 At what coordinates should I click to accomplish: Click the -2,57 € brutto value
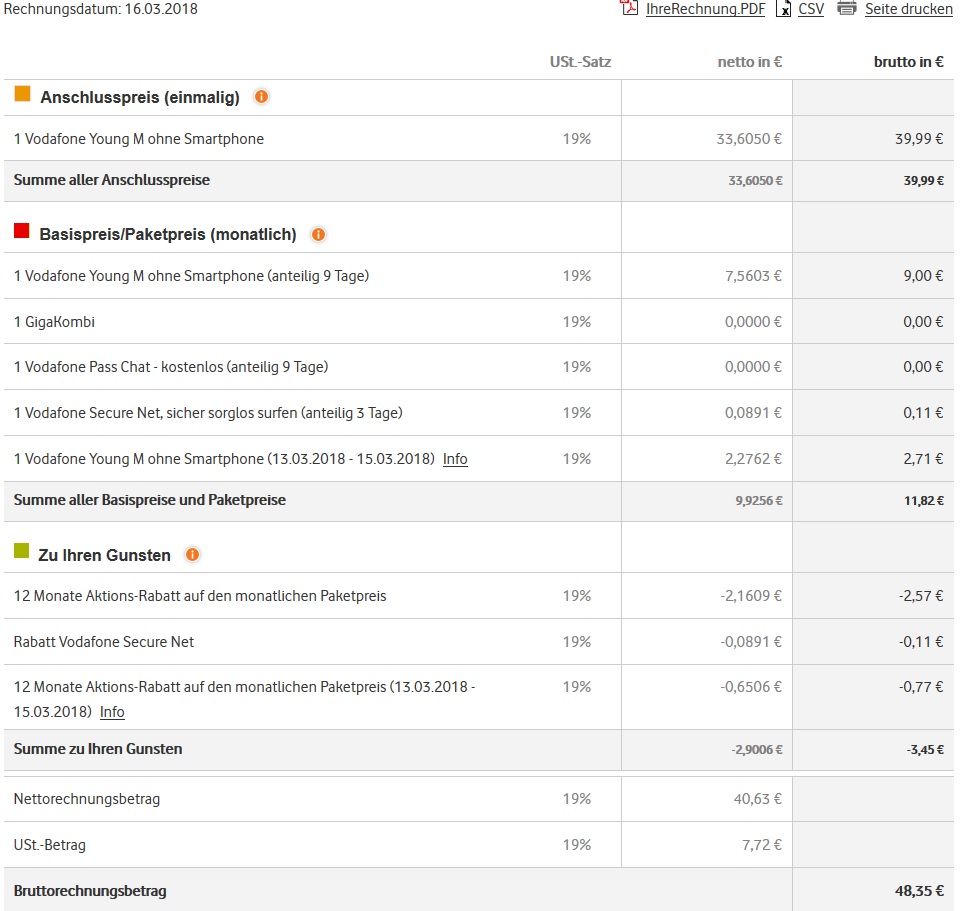[921, 596]
